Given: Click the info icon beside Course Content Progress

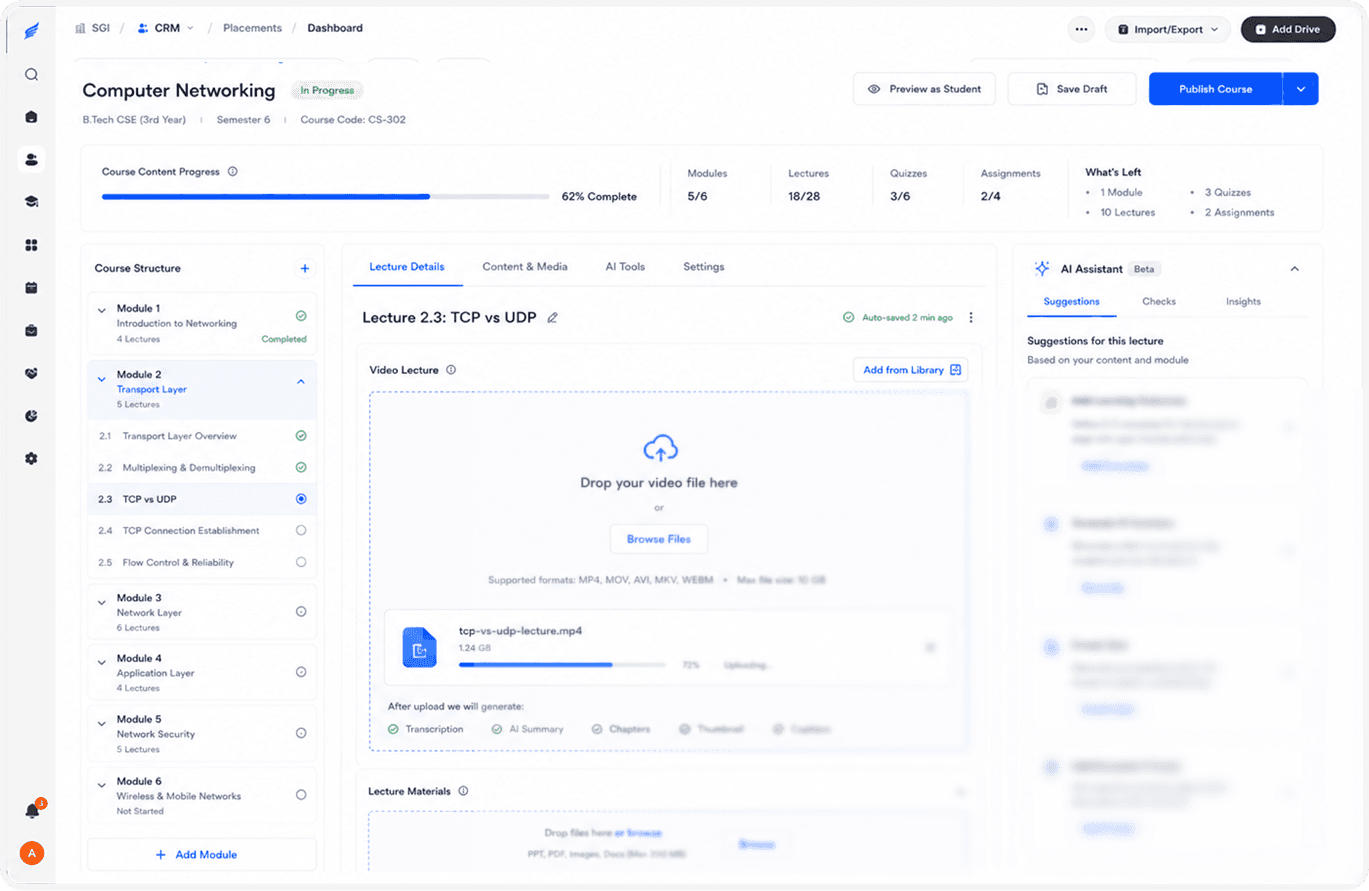Looking at the screenshot, I should [233, 171].
